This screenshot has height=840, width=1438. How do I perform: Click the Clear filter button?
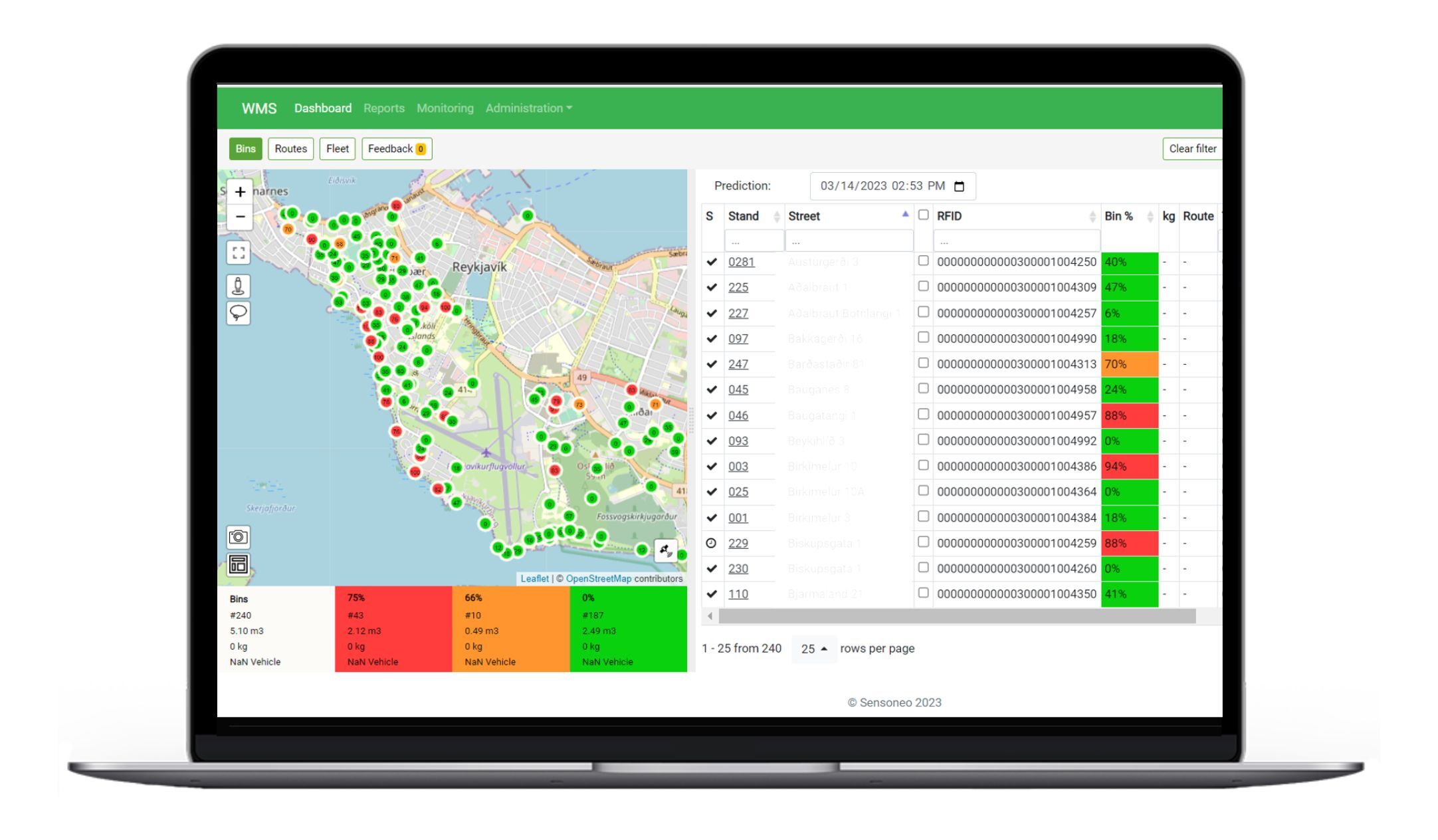point(1192,149)
